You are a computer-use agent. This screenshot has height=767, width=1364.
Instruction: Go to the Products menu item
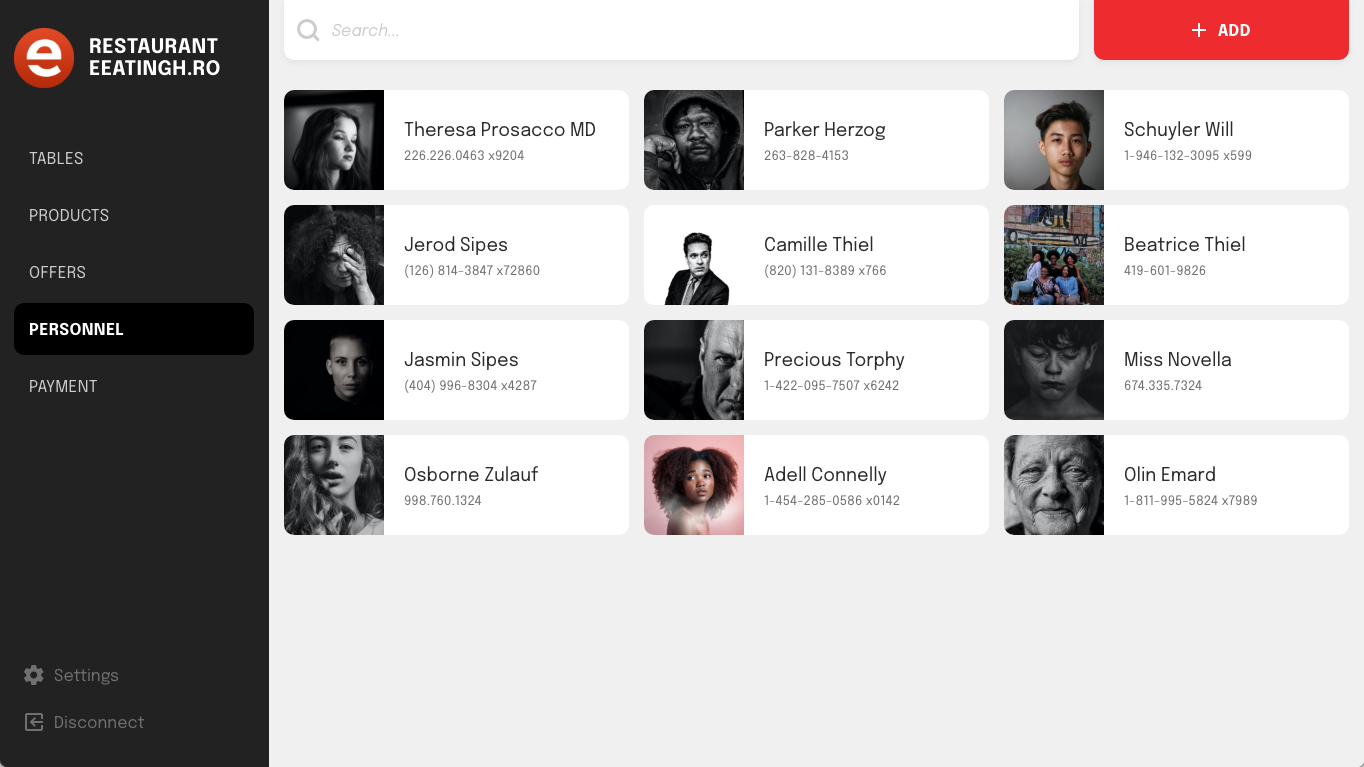tap(69, 215)
